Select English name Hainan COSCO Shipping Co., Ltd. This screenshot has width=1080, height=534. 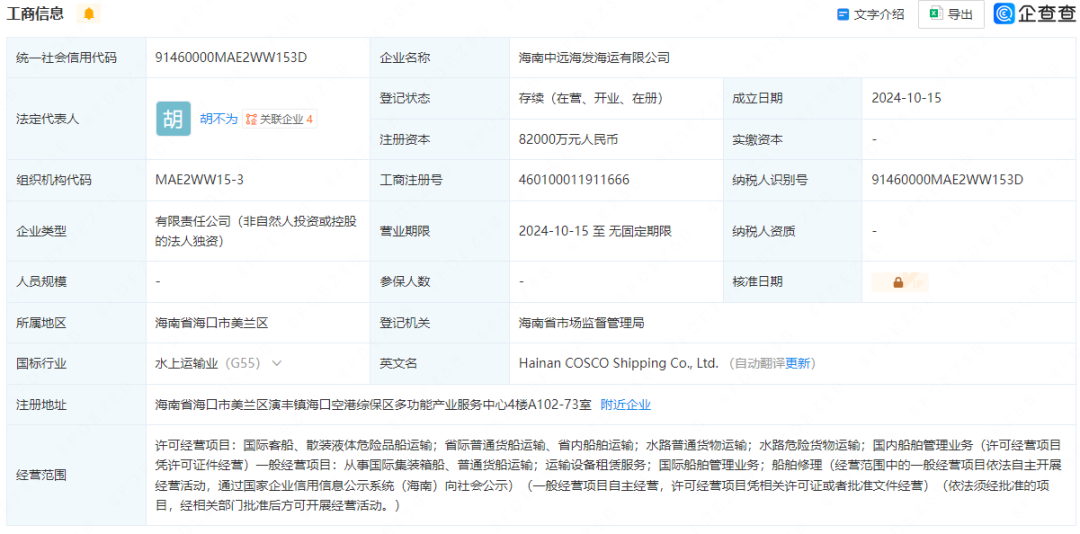pyautogui.click(x=619, y=363)
